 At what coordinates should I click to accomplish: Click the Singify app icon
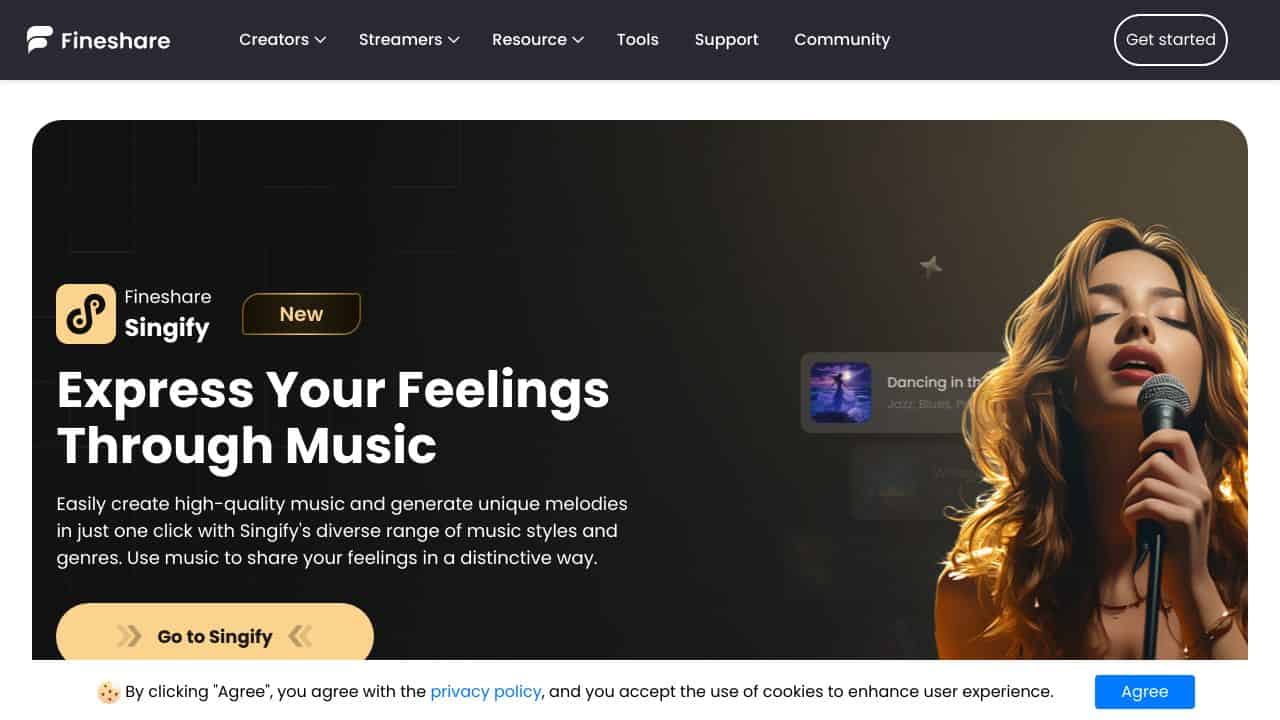pos(86,314)
